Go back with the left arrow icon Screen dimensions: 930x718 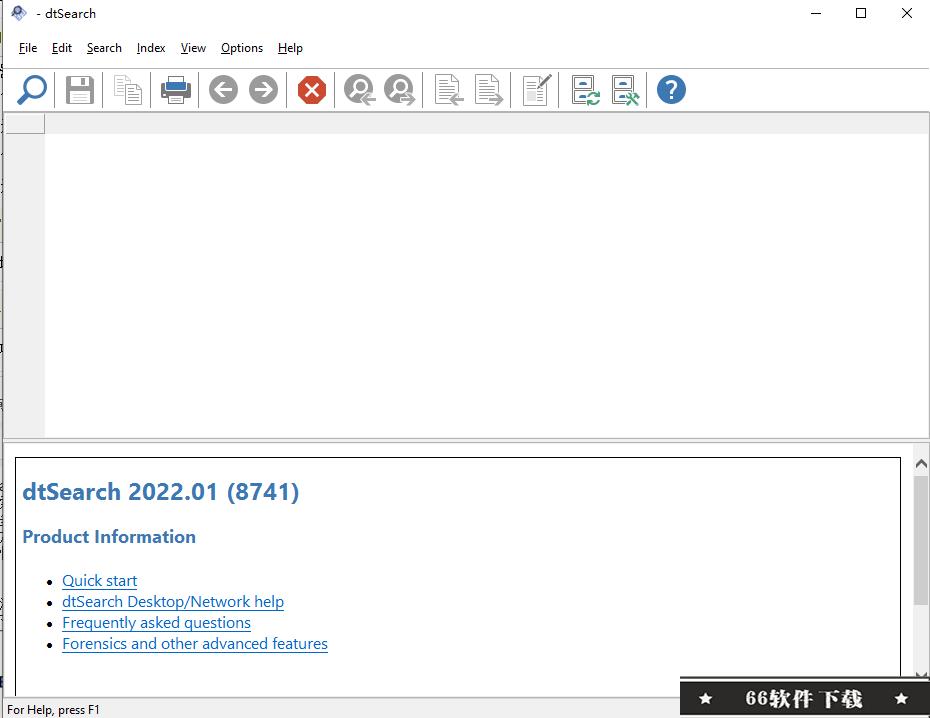[x=224, y=90]
